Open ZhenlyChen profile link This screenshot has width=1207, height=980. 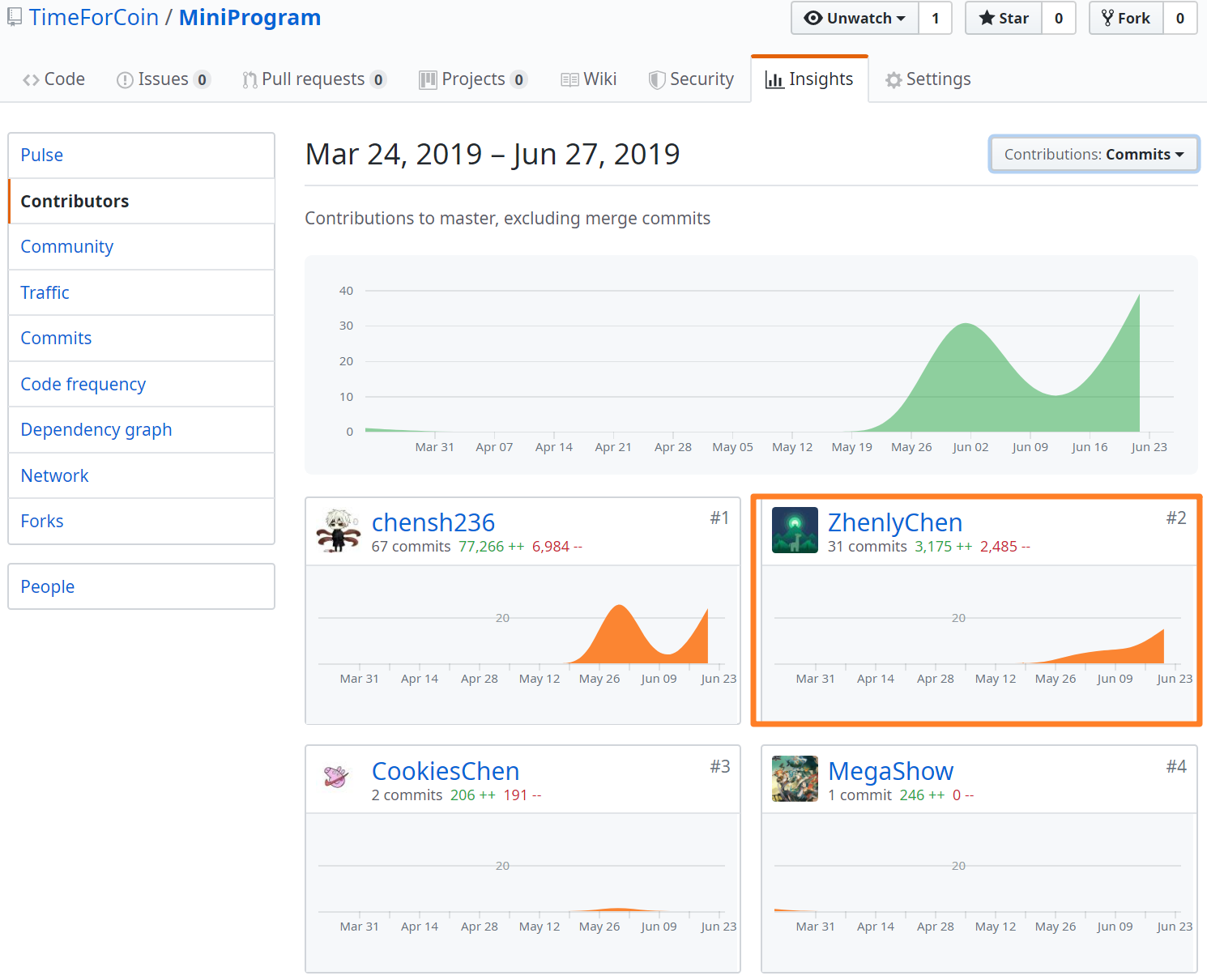895,522
